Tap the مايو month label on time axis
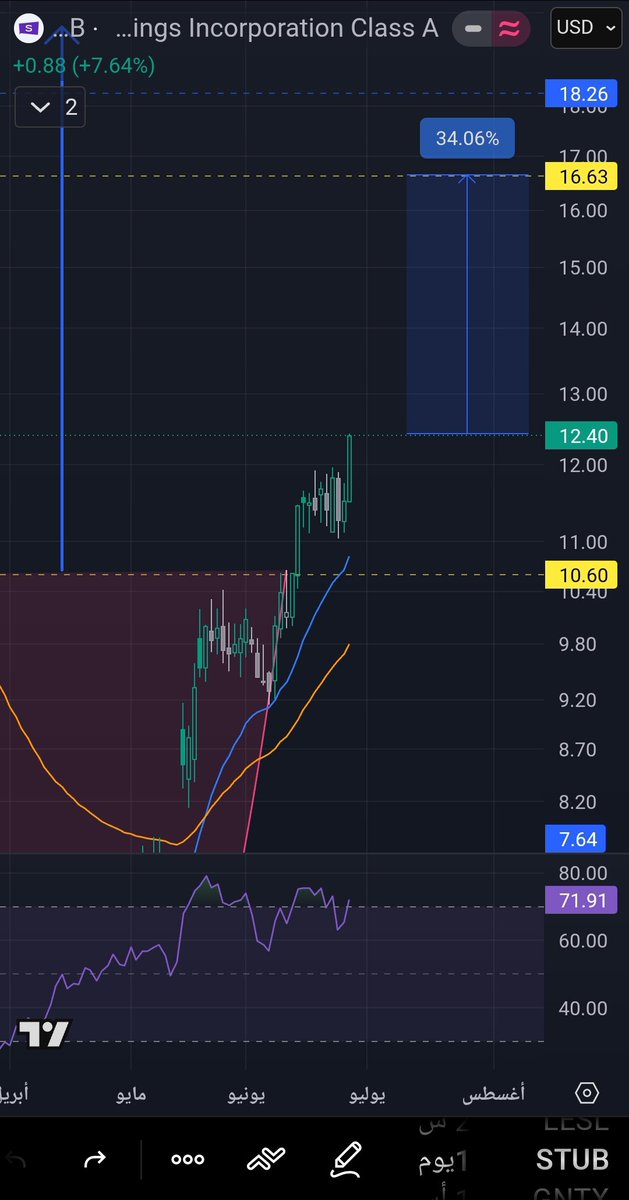 coord(131,1095)
